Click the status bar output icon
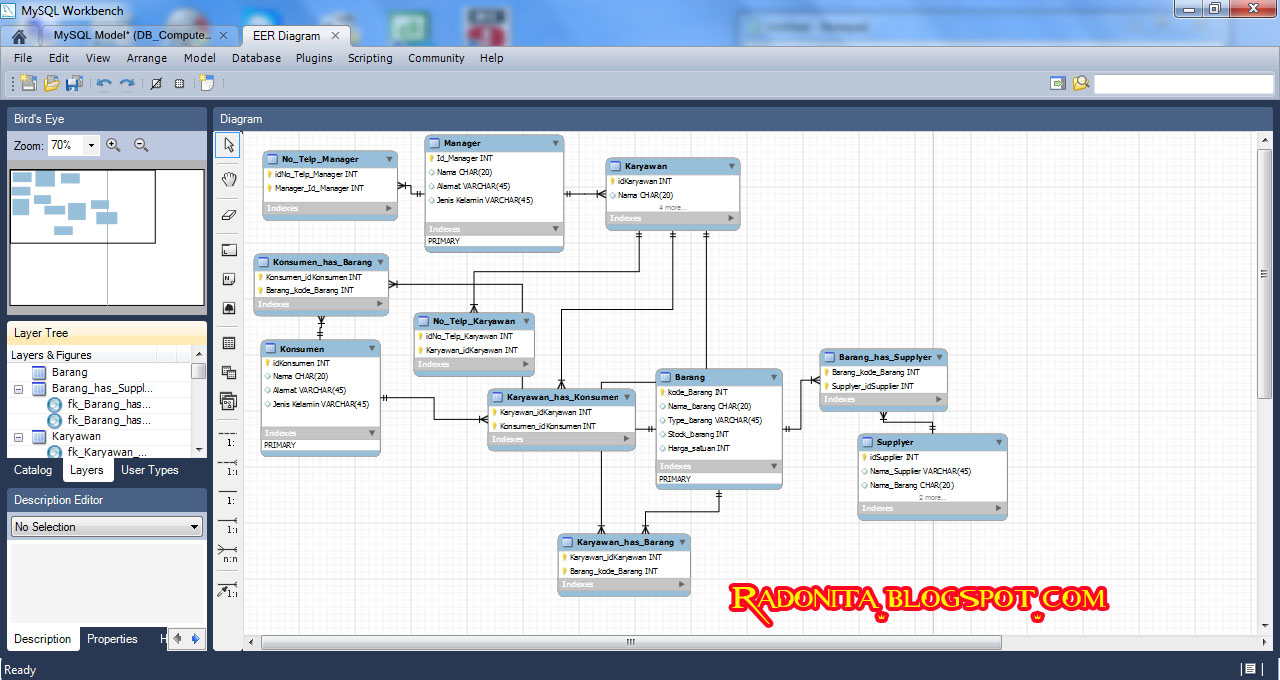Screen dimensions: 1280x680 point(1250,668)
